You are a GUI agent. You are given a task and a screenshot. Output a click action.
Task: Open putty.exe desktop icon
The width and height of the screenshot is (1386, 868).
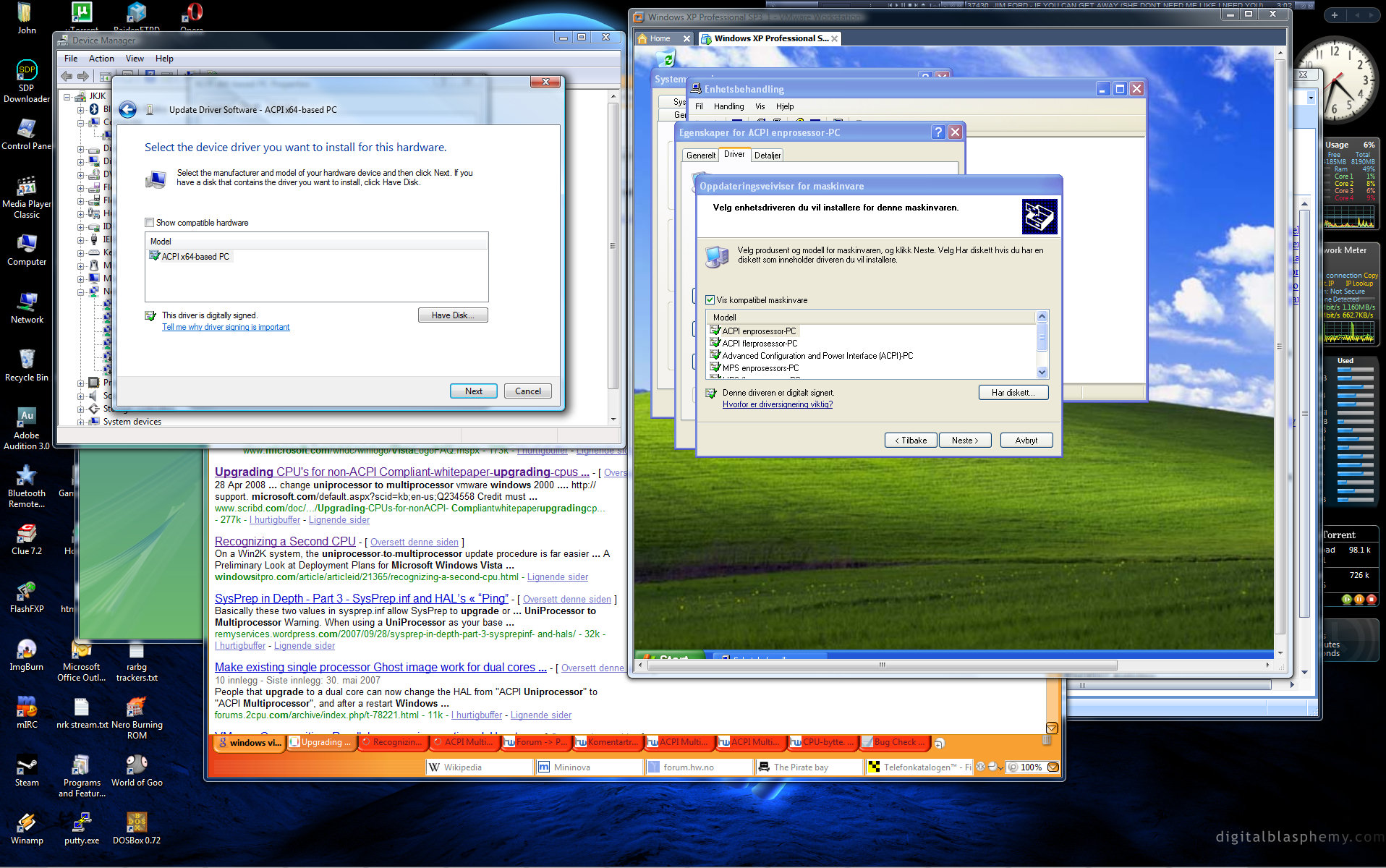82,828
